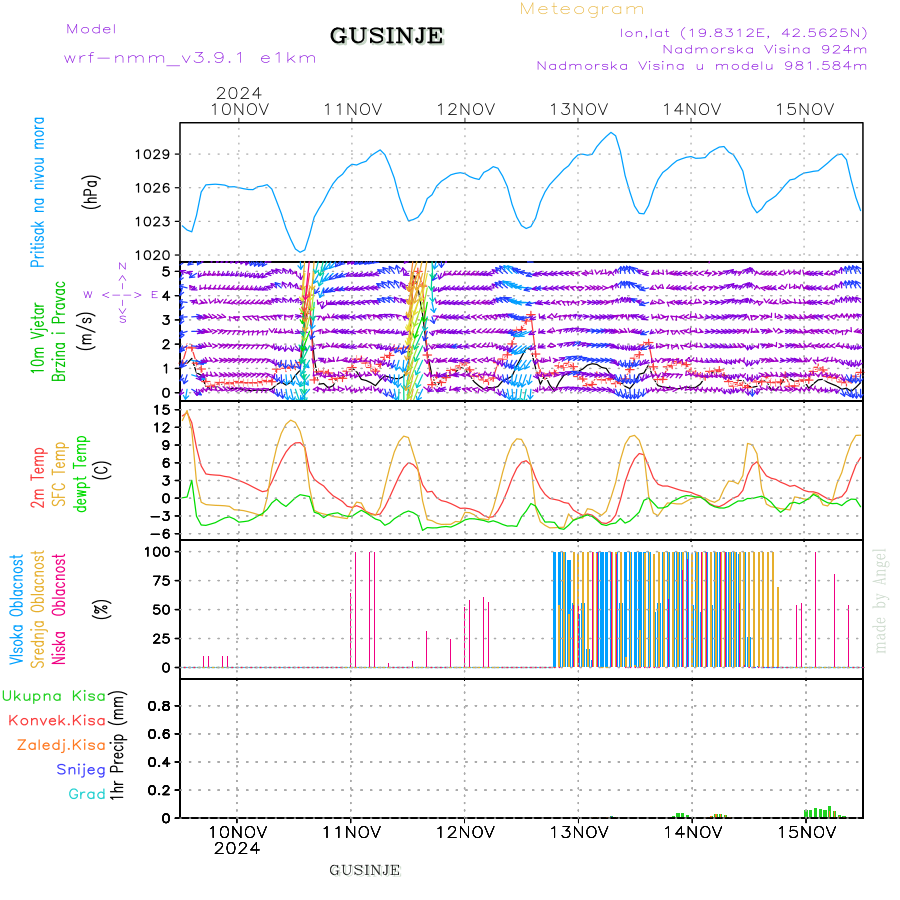Click 'Ukupna Kisa' precipitation legend entry

tap(54, 696)
